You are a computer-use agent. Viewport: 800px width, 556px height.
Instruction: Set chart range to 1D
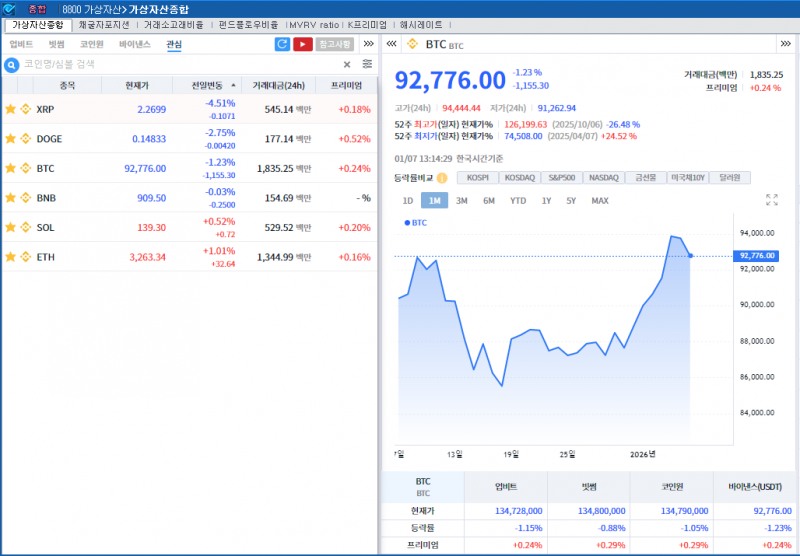[x=408, y=200]
